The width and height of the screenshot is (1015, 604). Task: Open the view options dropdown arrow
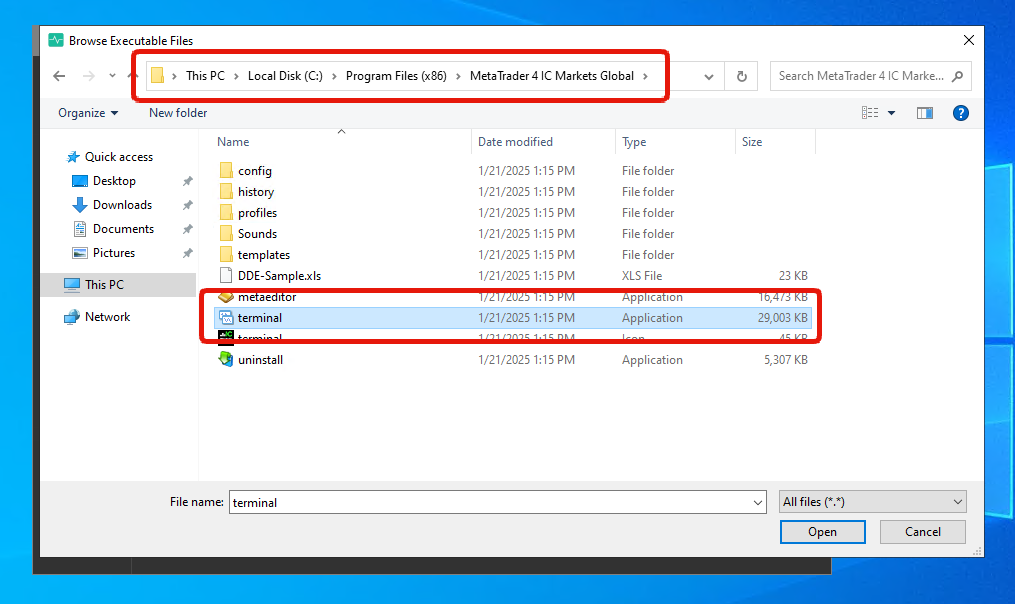pyautogui.click(x=891, y=113)
